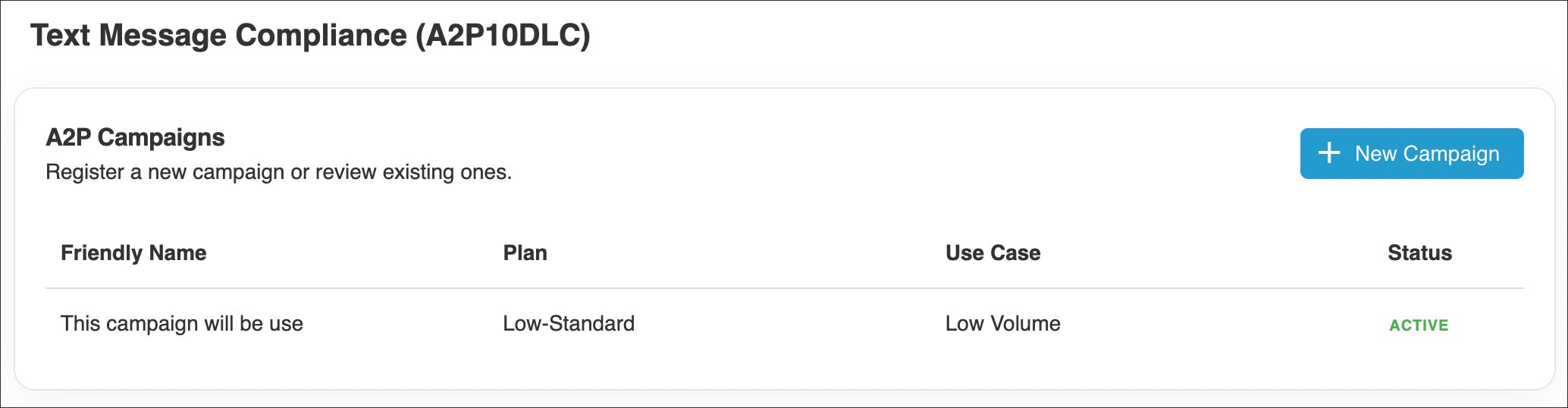Click the 'Register a new campaign' description text
This screenshot has width=1568, height=408.
[x=278, y=172]
